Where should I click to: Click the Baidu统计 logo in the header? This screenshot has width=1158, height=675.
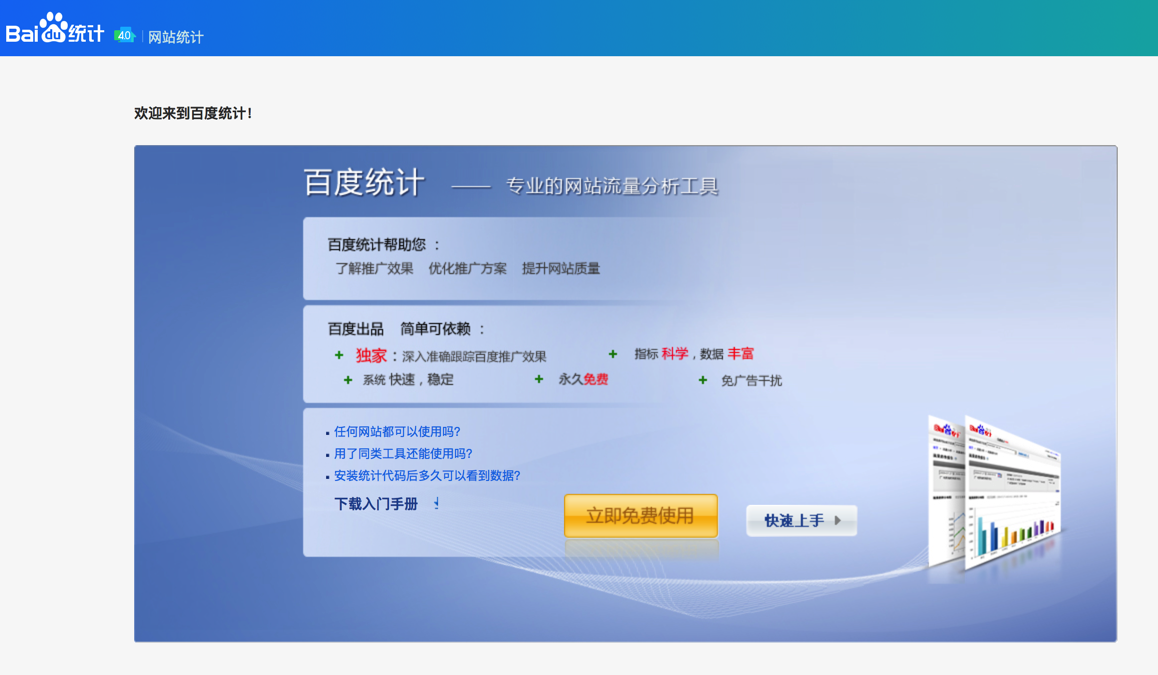(55, 30)
